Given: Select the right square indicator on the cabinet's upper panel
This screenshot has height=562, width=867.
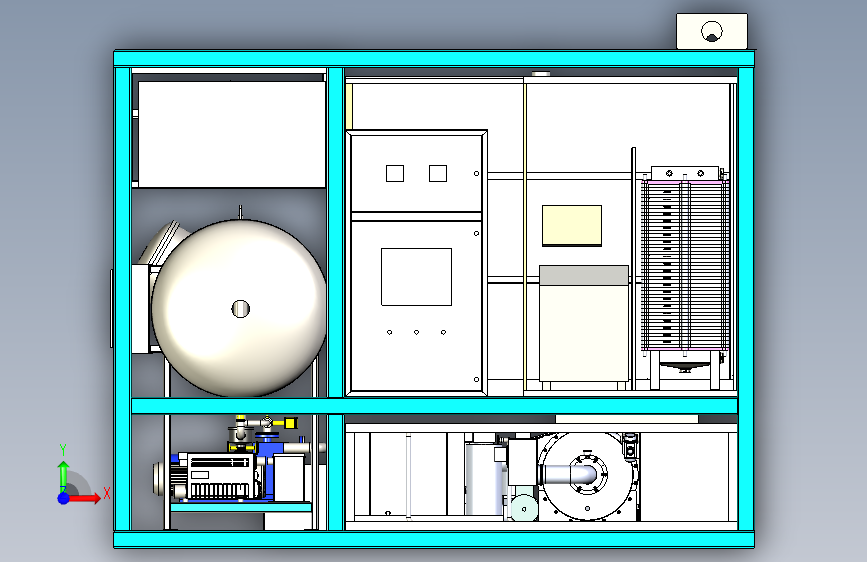Looking at the screenshot, I should tap(438, 174).
